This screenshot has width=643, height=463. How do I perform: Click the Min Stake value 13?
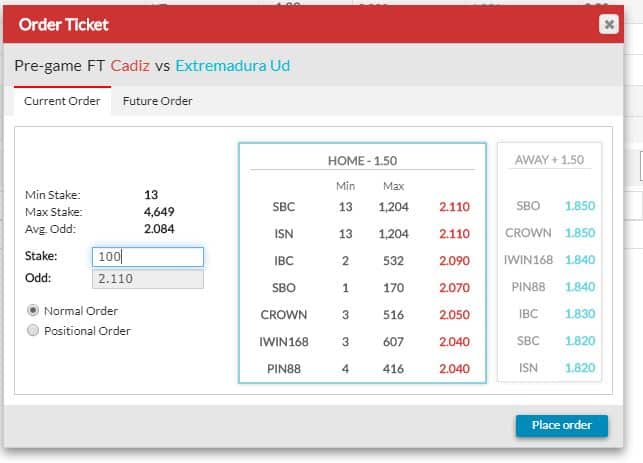[151, 195]
